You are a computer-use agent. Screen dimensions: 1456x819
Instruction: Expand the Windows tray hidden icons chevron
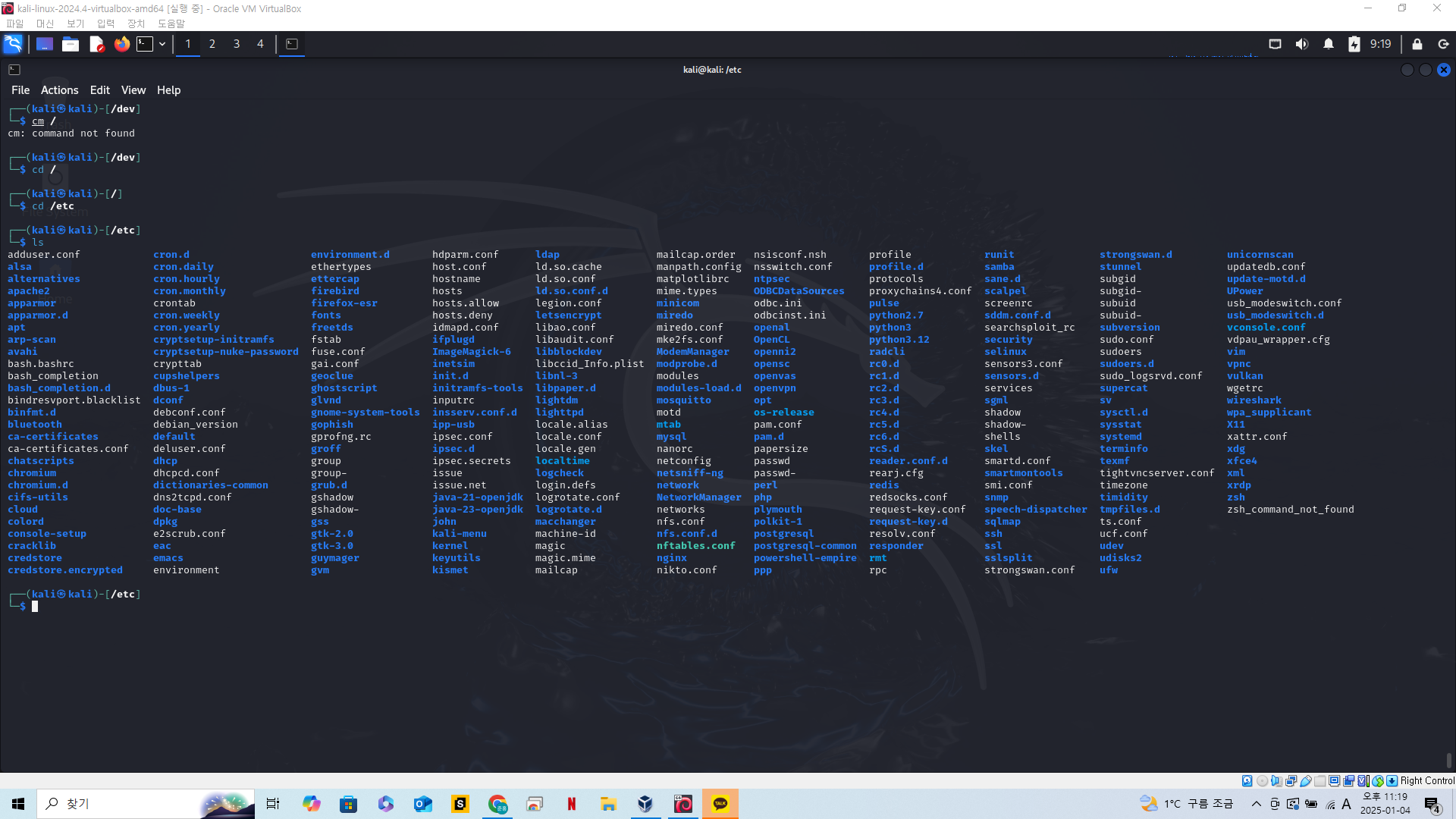(1256, 804)
